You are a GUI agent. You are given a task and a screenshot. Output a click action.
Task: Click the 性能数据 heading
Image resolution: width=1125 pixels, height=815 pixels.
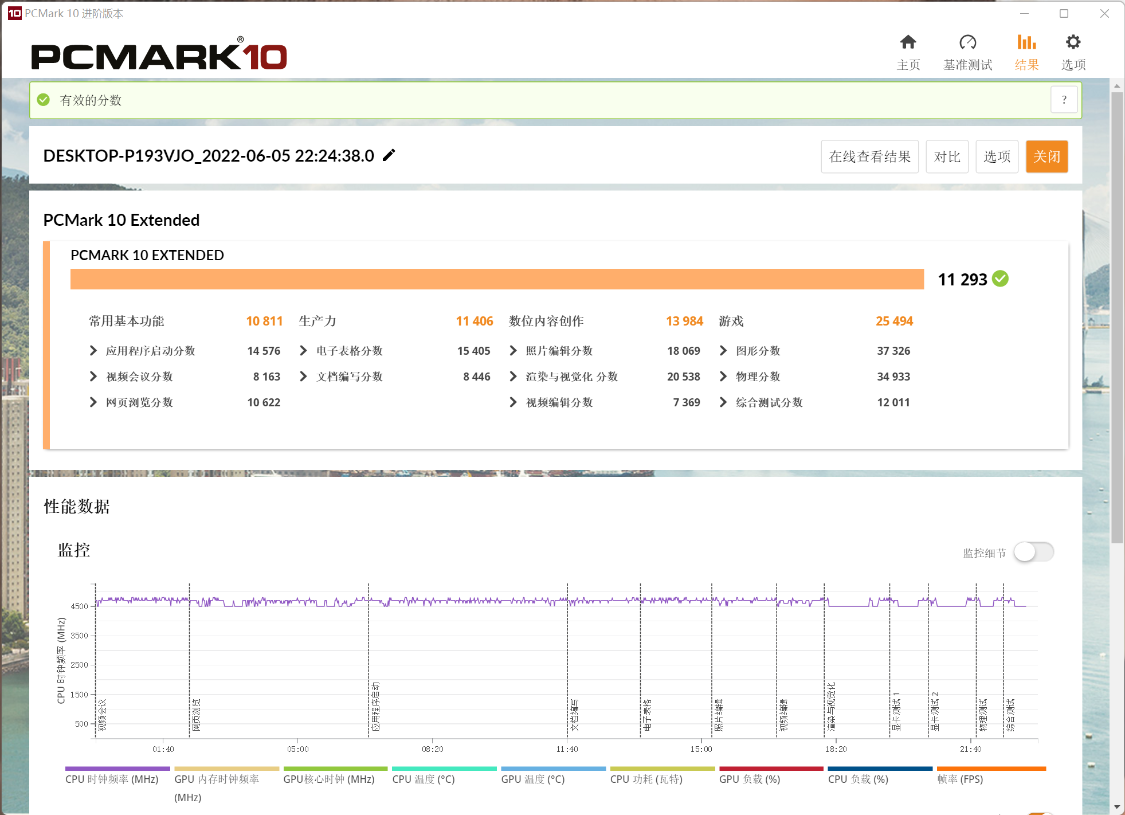tap(77, 507)
